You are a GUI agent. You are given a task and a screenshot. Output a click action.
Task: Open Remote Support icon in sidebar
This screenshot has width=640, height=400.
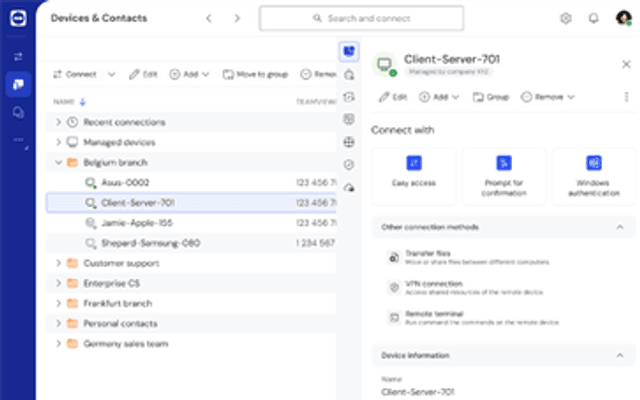[18, 56]
